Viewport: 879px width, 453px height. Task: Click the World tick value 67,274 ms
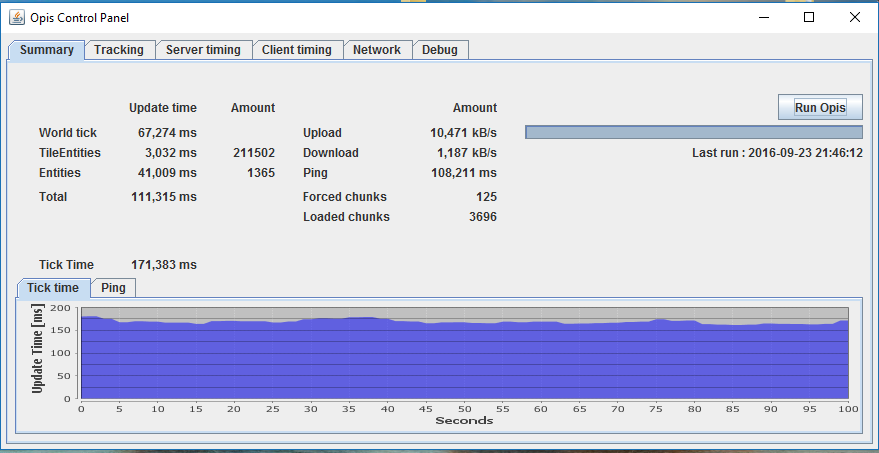coord(167,133)
